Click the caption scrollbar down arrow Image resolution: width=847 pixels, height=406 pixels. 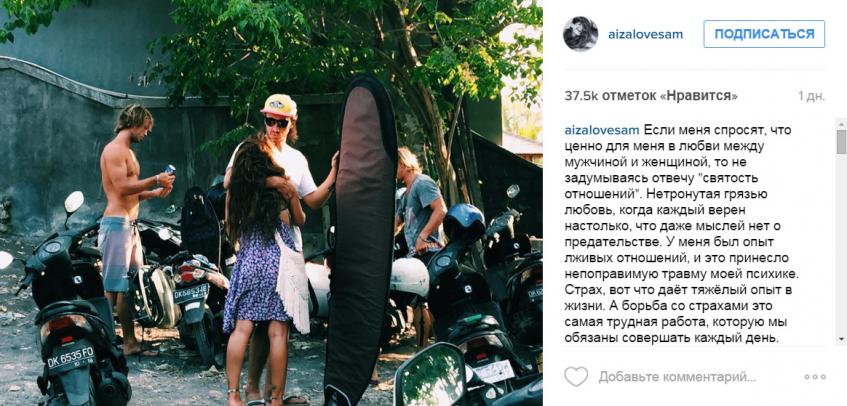click(x=841, y=340)
